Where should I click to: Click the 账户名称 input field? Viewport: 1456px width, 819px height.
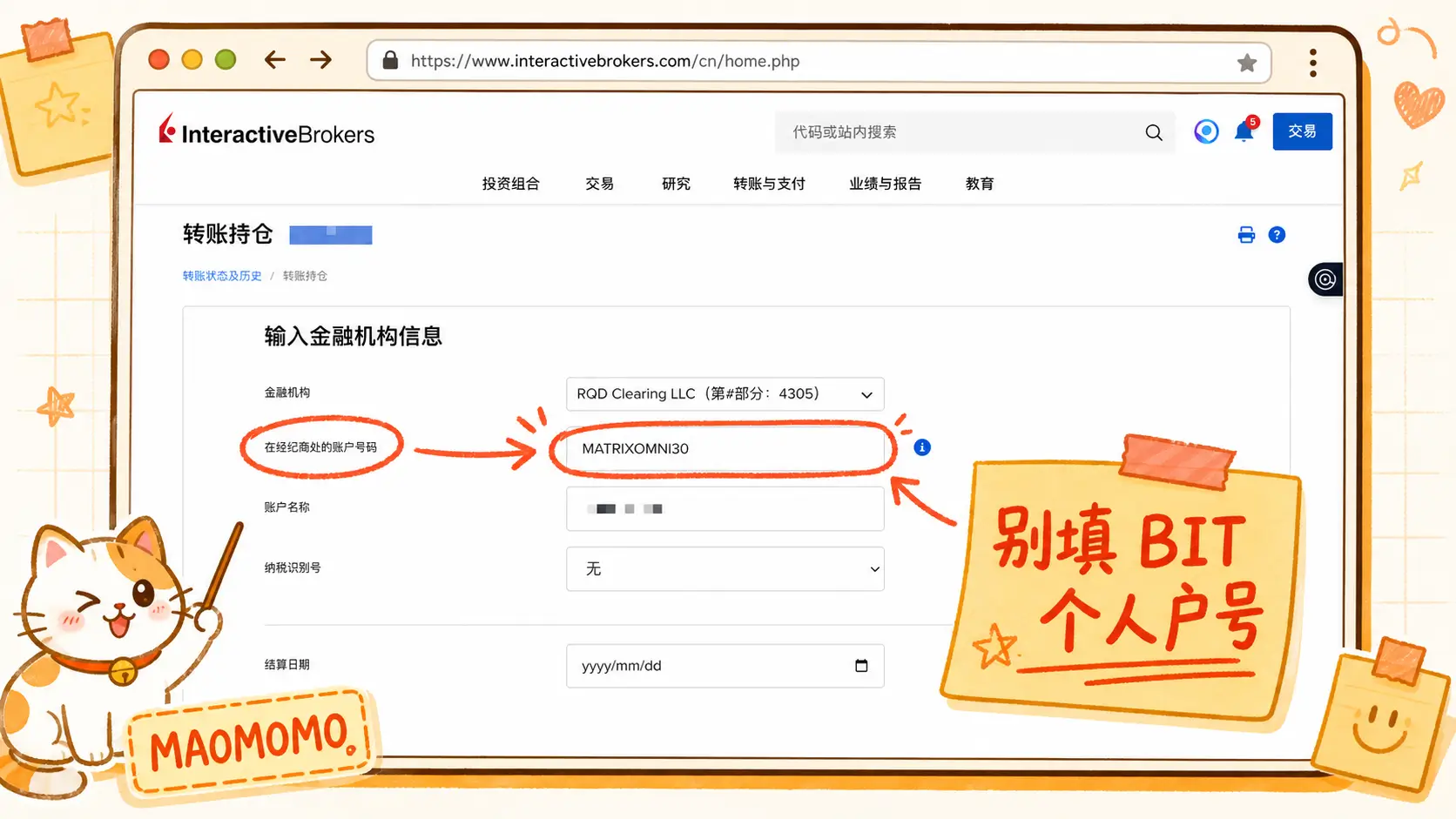(x=725, y=509)
